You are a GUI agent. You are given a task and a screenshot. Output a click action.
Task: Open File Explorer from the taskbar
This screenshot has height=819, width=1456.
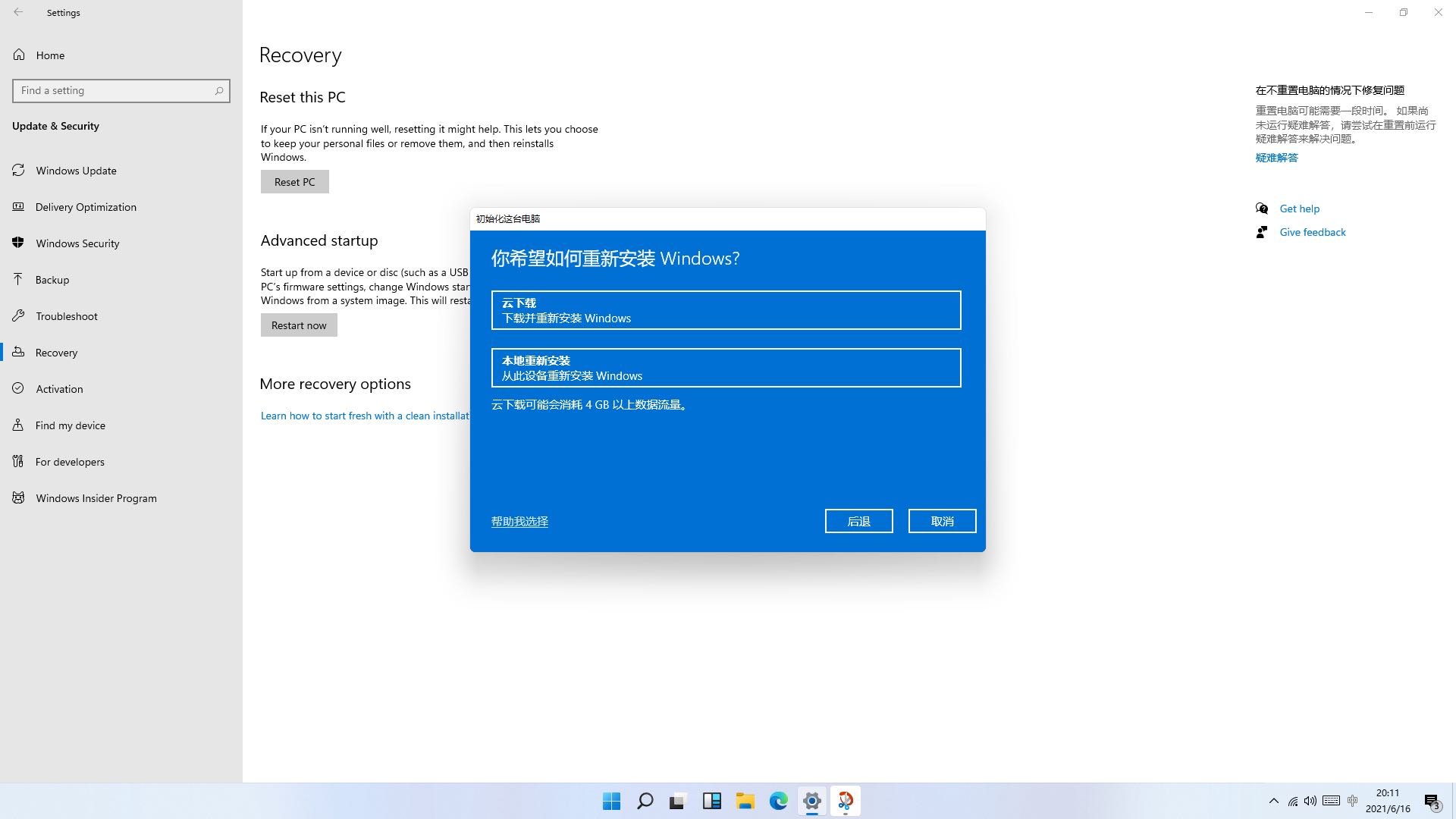point(745,801)
